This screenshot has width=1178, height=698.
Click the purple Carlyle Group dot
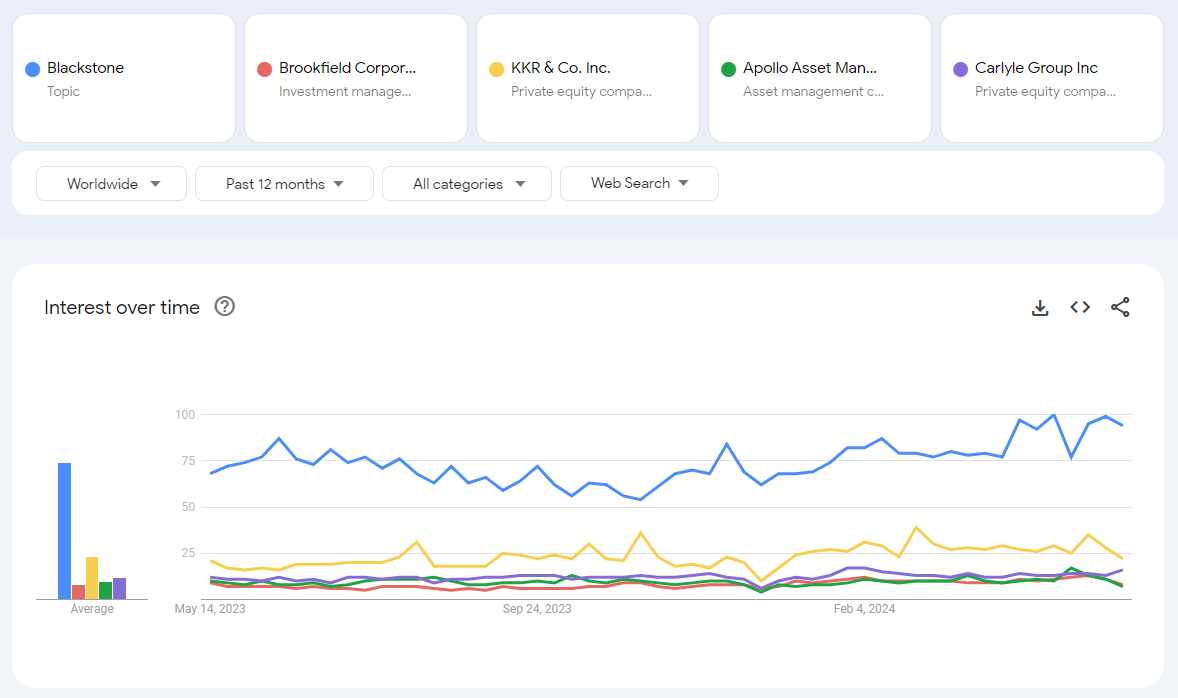961,69
